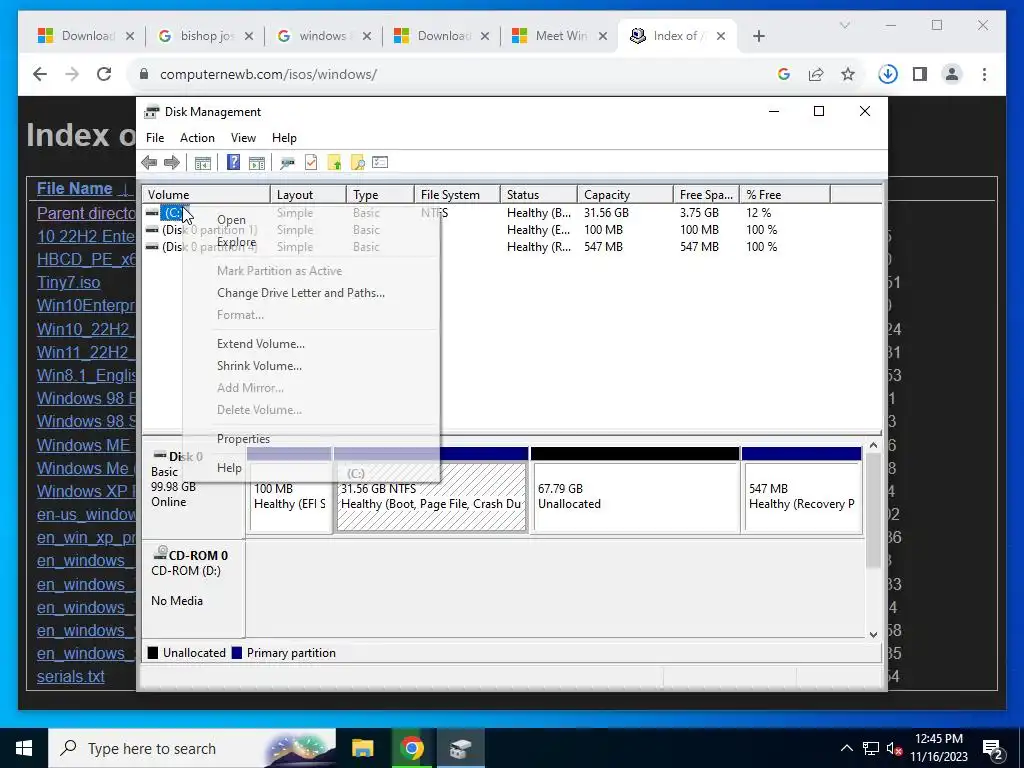
Task: Open the Tiny7.iso link
Action: click(x=69, y=283)
